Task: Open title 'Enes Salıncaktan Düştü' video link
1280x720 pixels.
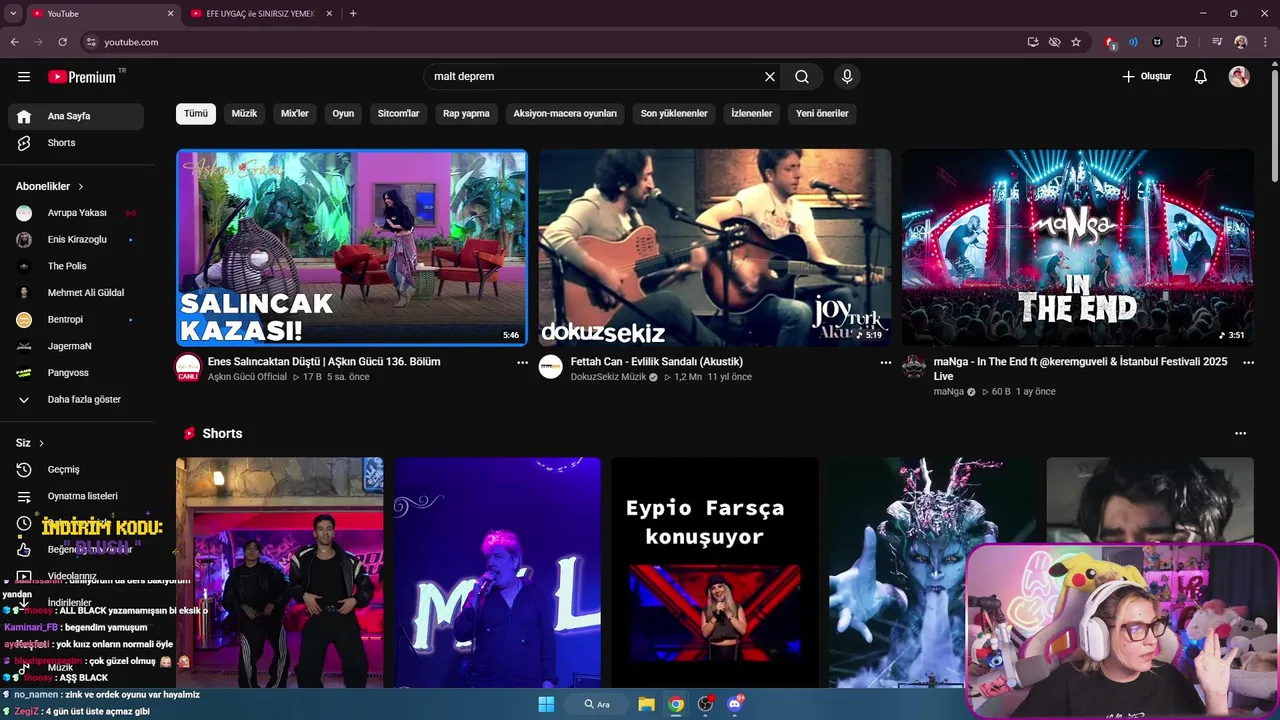Action: (x=324, y=362)
